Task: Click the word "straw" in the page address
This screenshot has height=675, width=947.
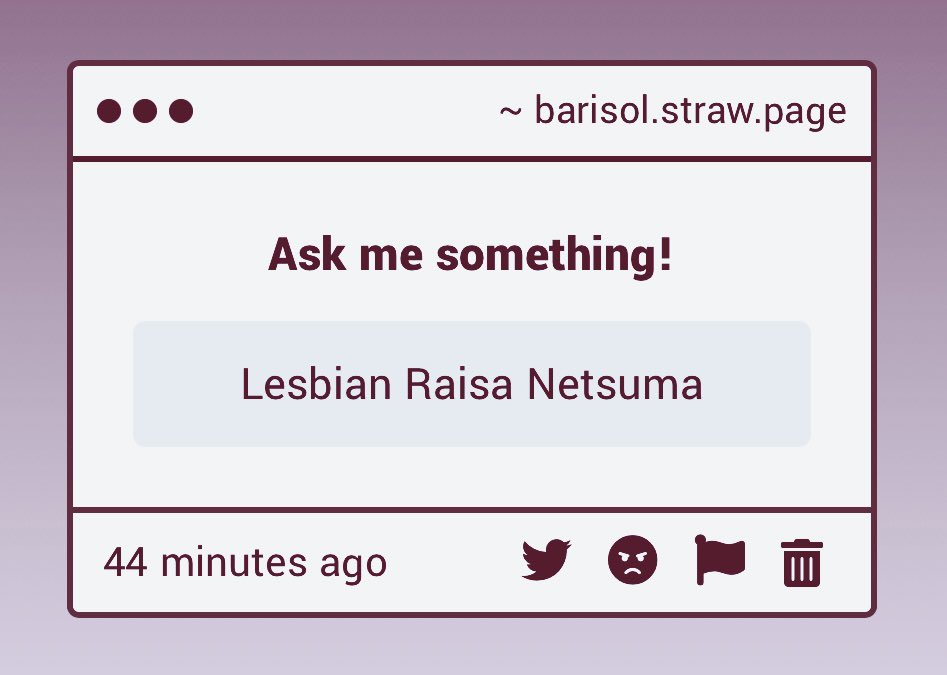Action: (704, 111)
